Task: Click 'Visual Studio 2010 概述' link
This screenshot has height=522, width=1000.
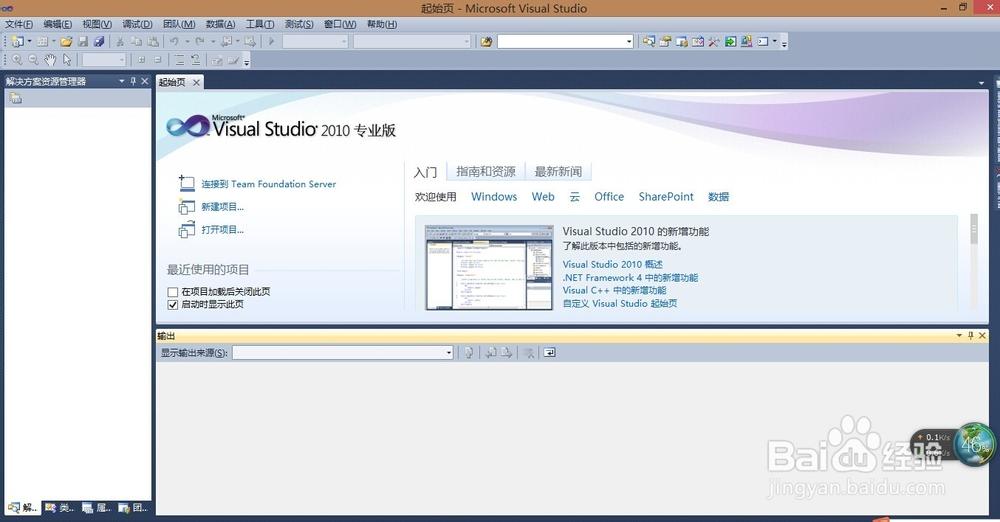Action: 612,264
